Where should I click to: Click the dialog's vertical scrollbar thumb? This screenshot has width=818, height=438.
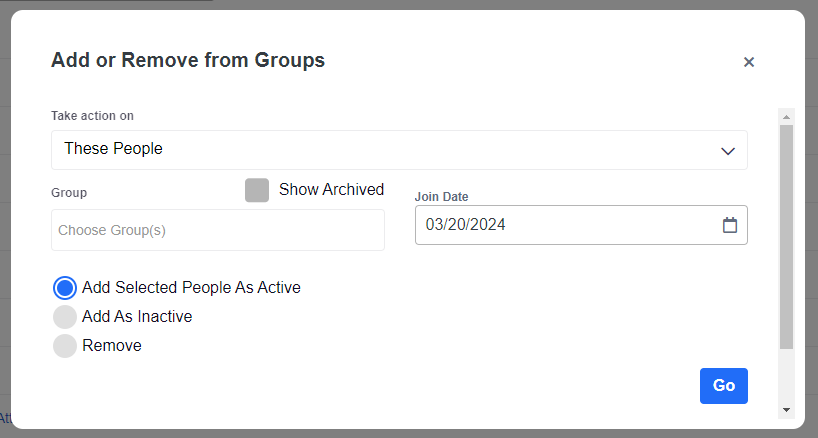786,235
